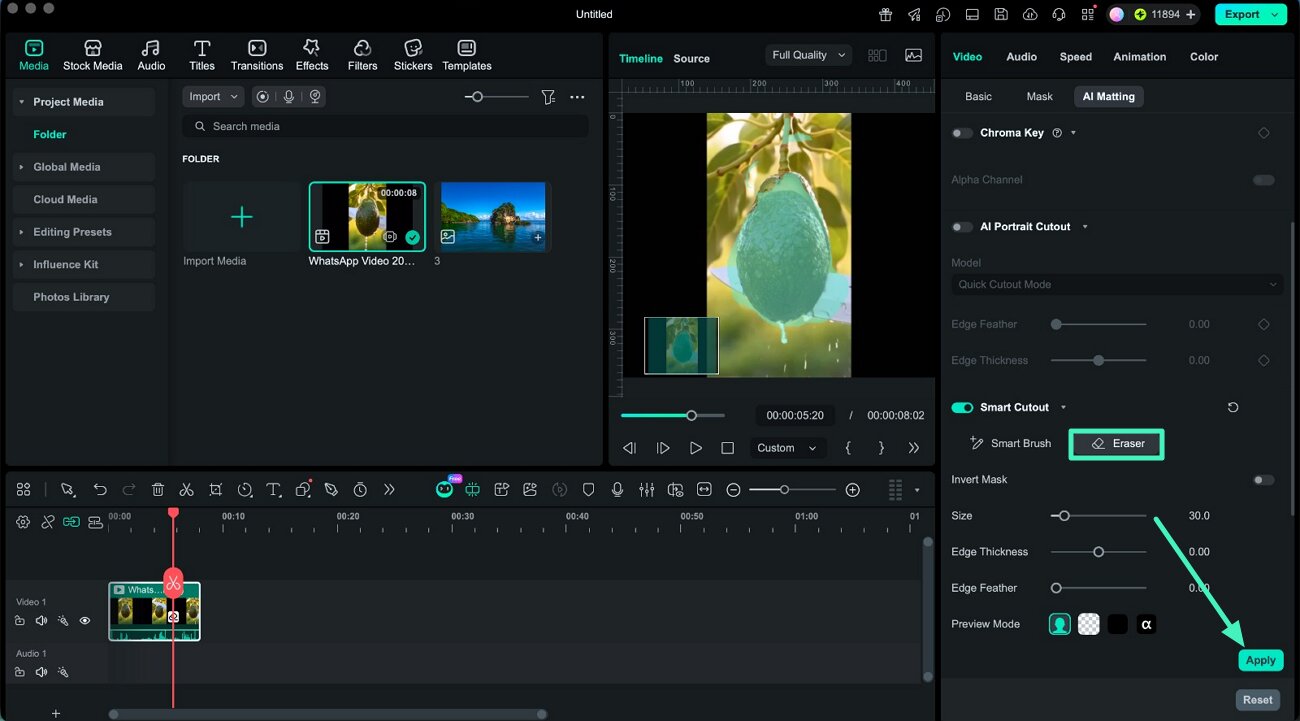Viewport: 1300px width, 721px height.
Task: Show more timeline tools via double chevron
Action: [x=389, y=489]
